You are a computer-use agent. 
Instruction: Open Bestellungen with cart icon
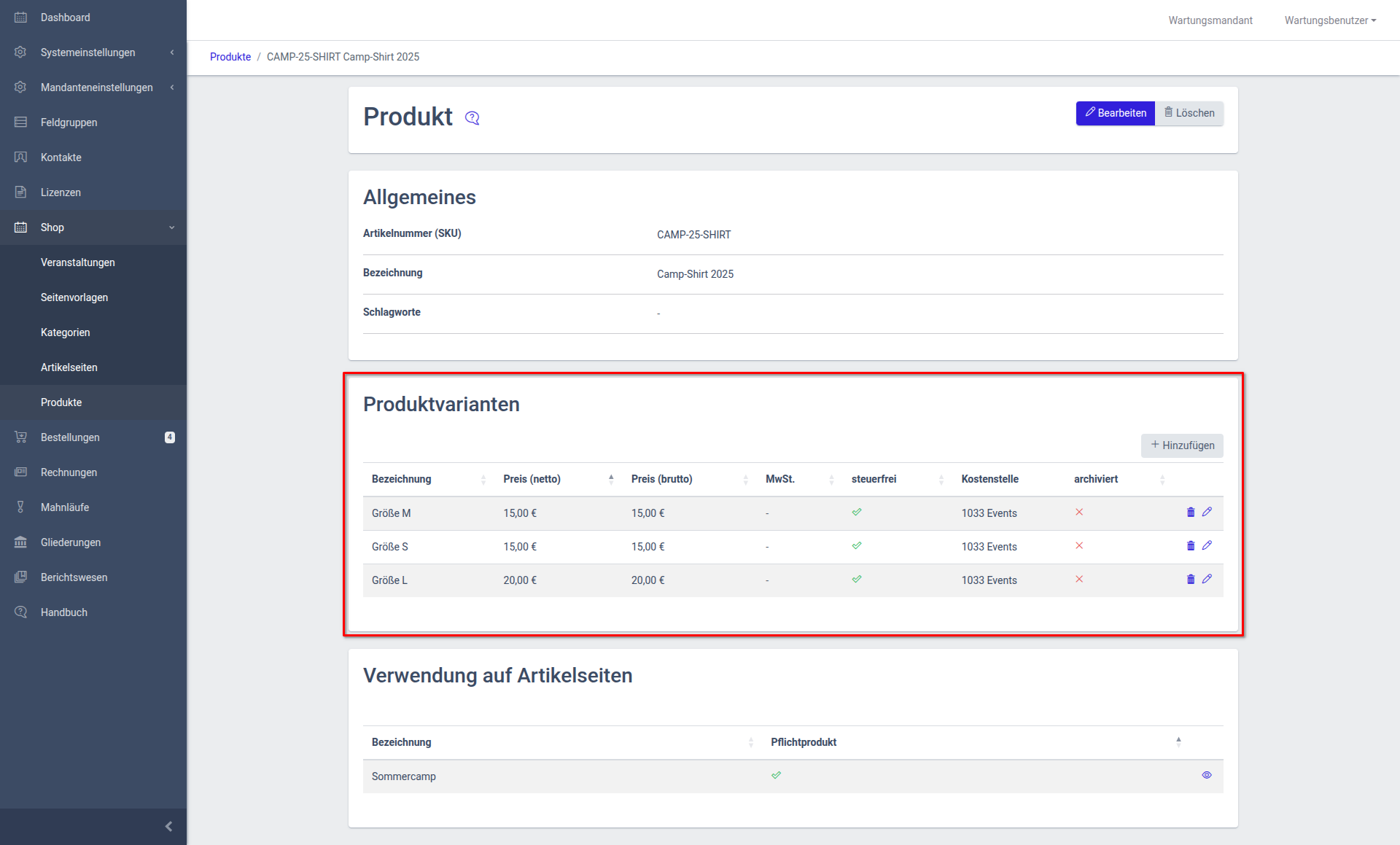click(70, 437)
